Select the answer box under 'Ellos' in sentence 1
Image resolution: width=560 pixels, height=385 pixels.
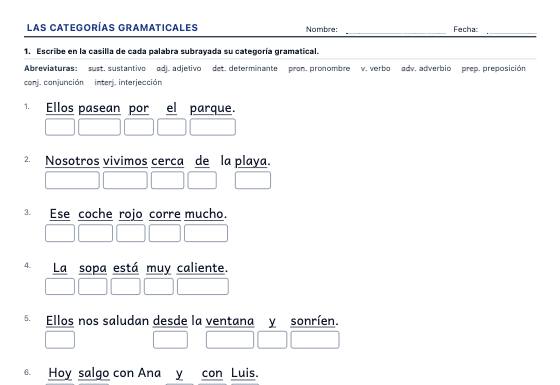coord(60,127)
